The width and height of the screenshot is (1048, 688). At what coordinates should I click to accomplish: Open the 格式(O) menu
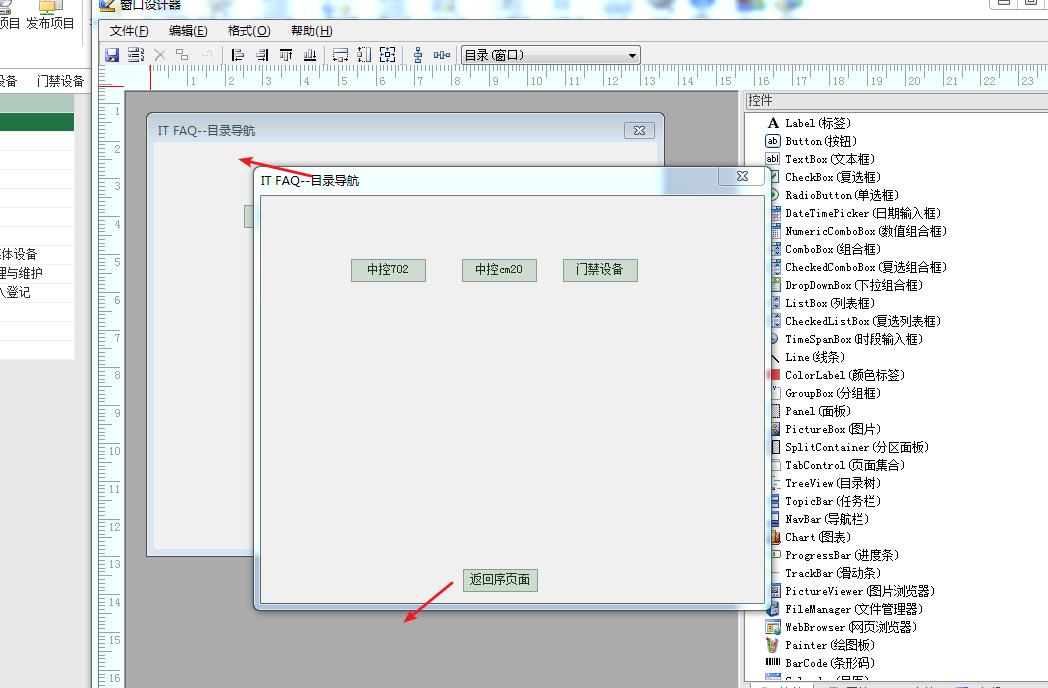tap(249, 31)
